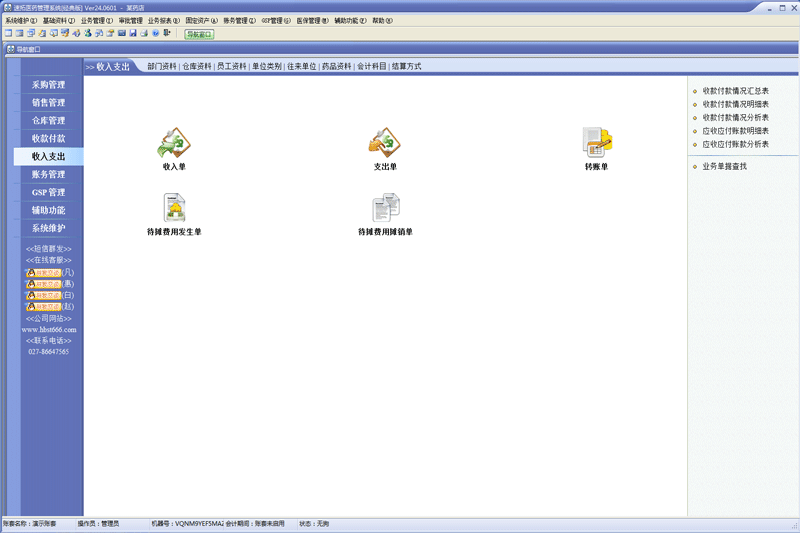Click the printer toolbar icon
Screen dimensions: 800x533
(x=144, y=33)
